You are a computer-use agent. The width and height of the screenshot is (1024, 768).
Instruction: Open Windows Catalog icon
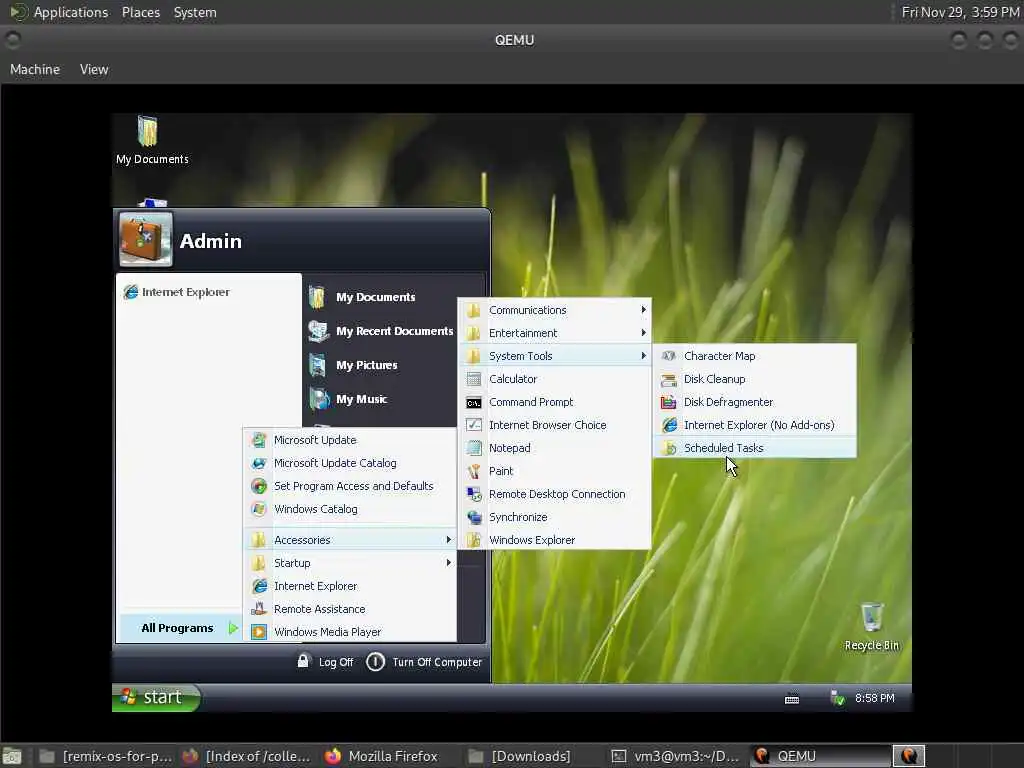tap(259, 509)
